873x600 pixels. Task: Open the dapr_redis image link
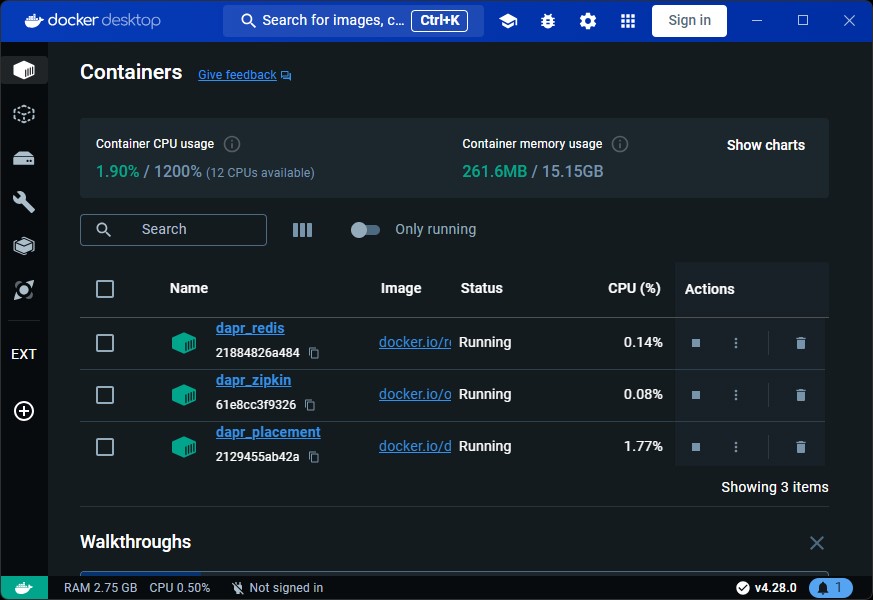(x=415, y=342)
